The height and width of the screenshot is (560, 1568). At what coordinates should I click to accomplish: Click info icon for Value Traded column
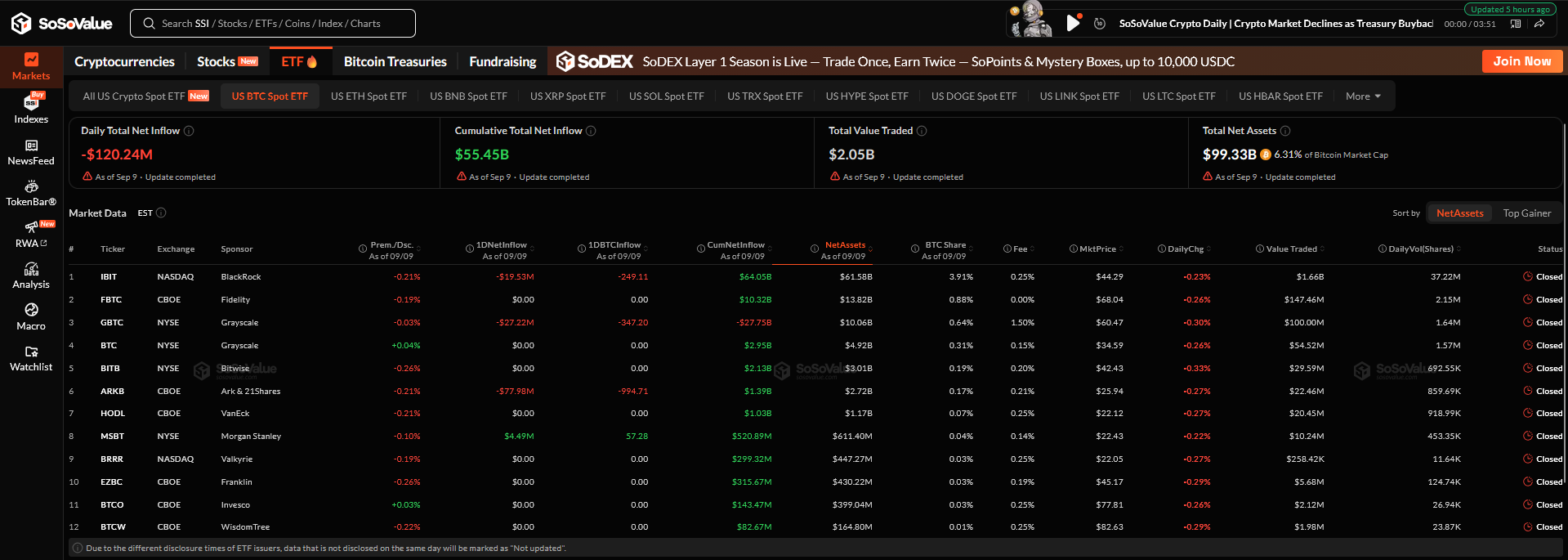click(x=1260, y=249)
